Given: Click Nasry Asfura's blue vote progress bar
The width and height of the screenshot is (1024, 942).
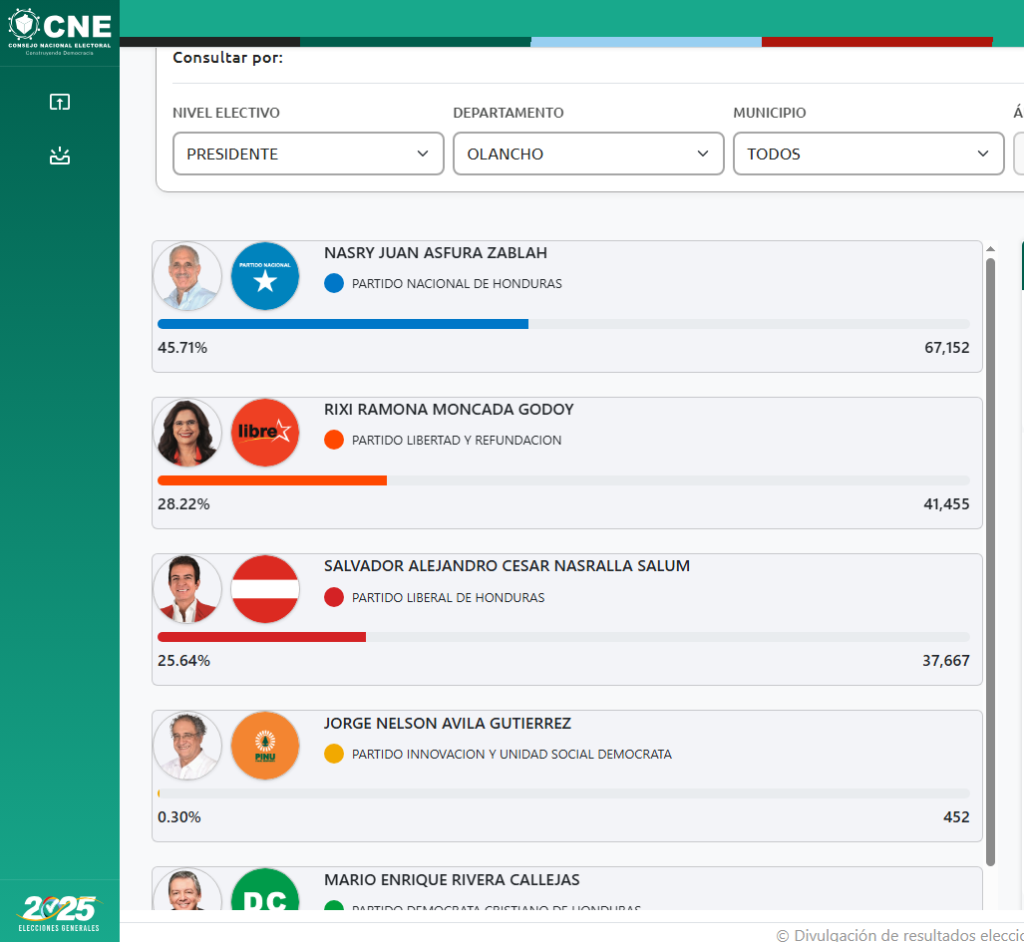Looking at the screenshot, I should tap(343, 324).
